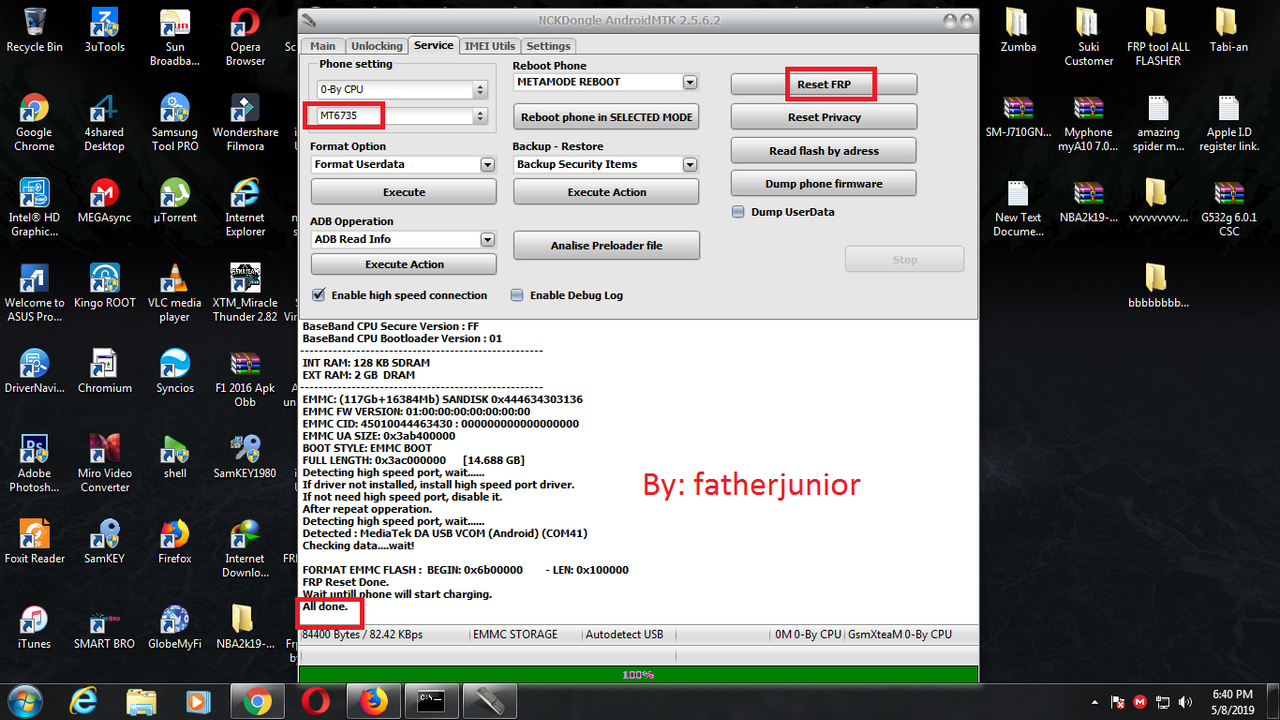Open the G532g 6.0.1 CSC archive
Image resolution: width=1280 pixels, height=720 pixels.
(x=1229, y=207)
